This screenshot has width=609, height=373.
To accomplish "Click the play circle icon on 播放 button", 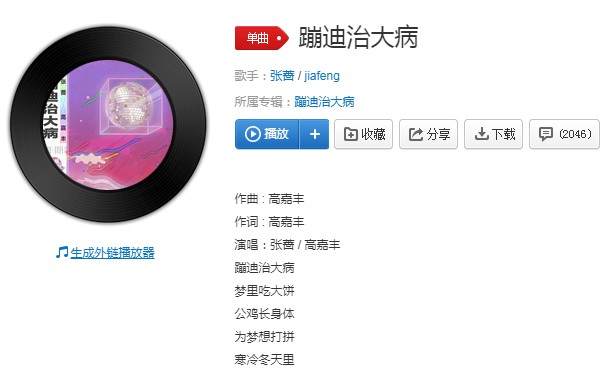I will click(252, 134).
